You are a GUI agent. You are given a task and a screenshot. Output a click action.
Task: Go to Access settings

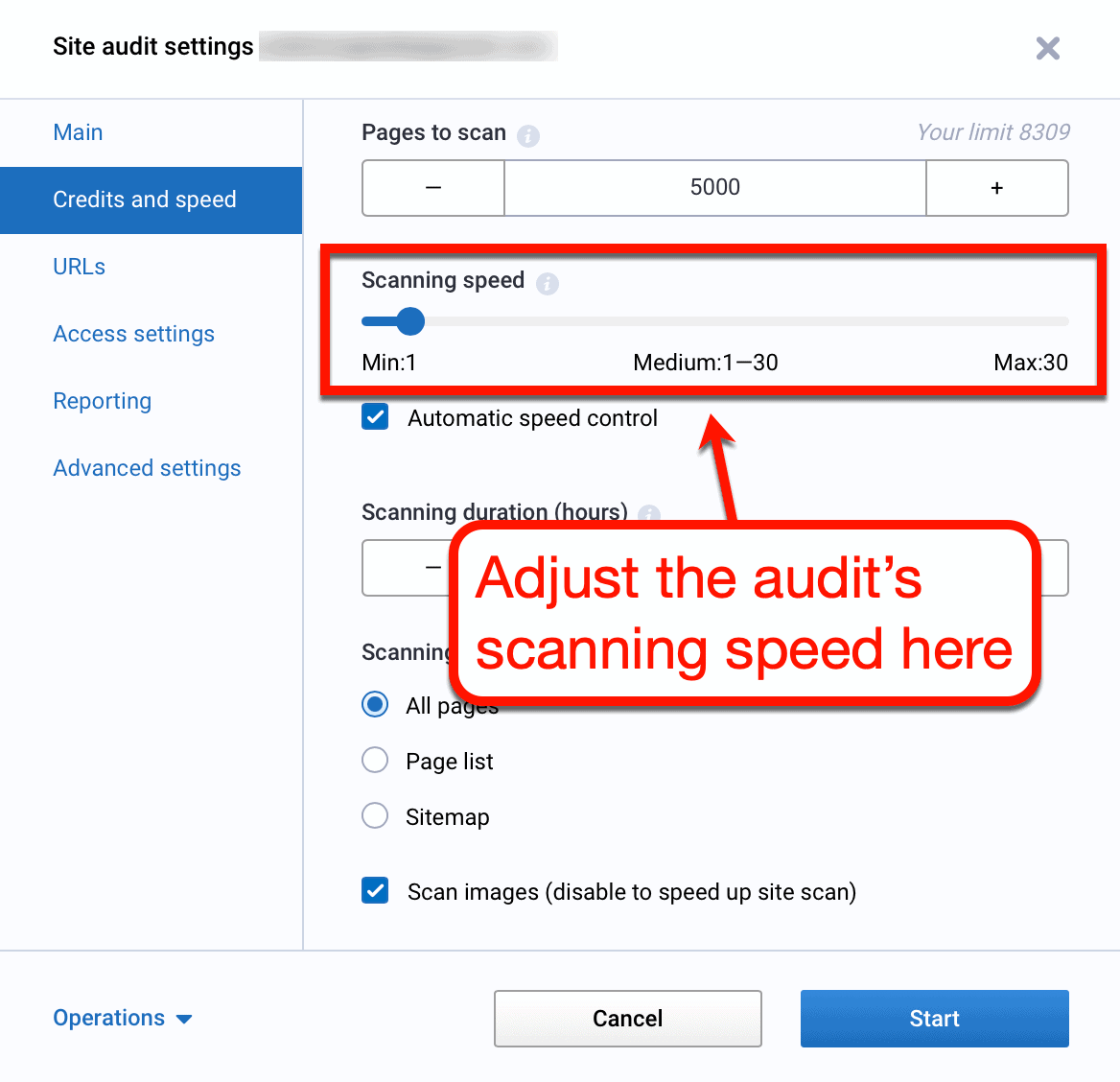click(x=133, y=334)
